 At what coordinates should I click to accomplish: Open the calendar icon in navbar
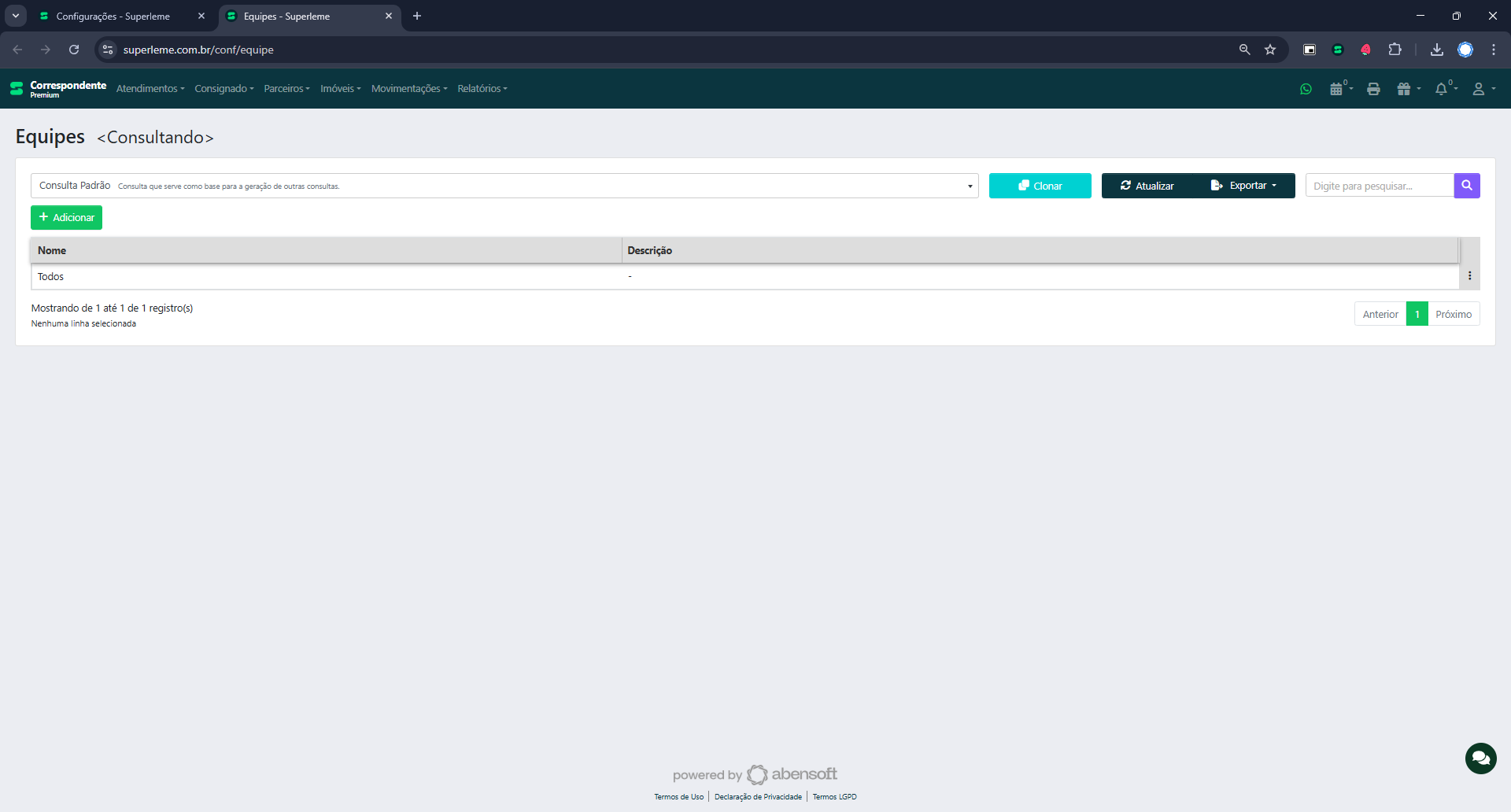point(1337,89)
